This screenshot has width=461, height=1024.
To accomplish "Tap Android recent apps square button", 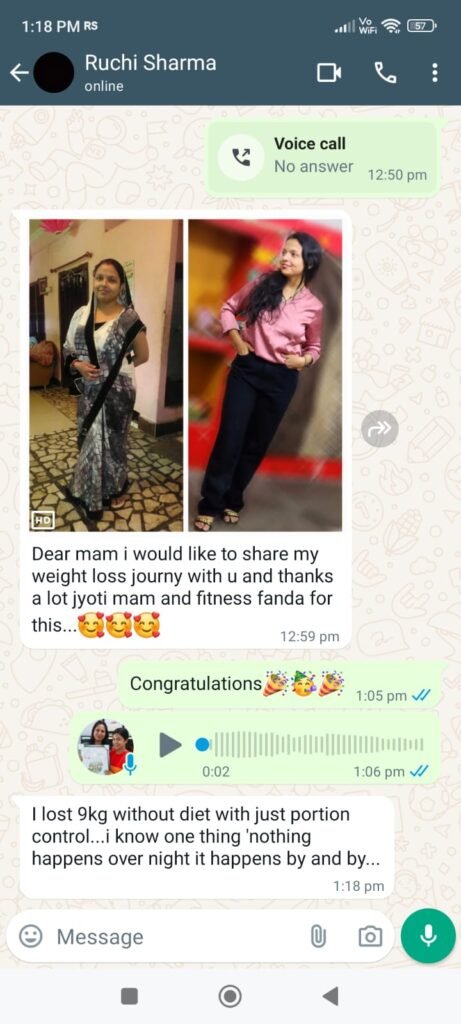I will tap(129, 996).
